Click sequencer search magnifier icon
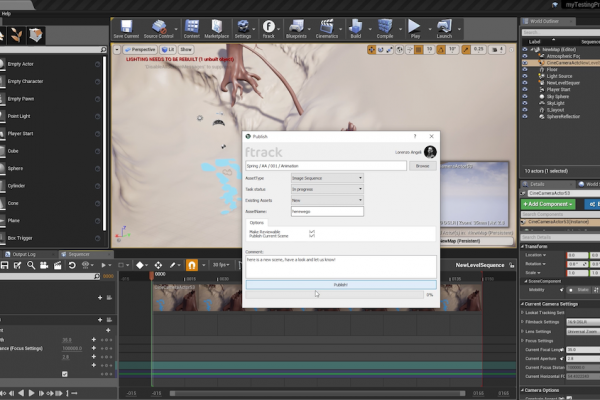This screenshot has width=600, height=400. click(x=31, y=265)
